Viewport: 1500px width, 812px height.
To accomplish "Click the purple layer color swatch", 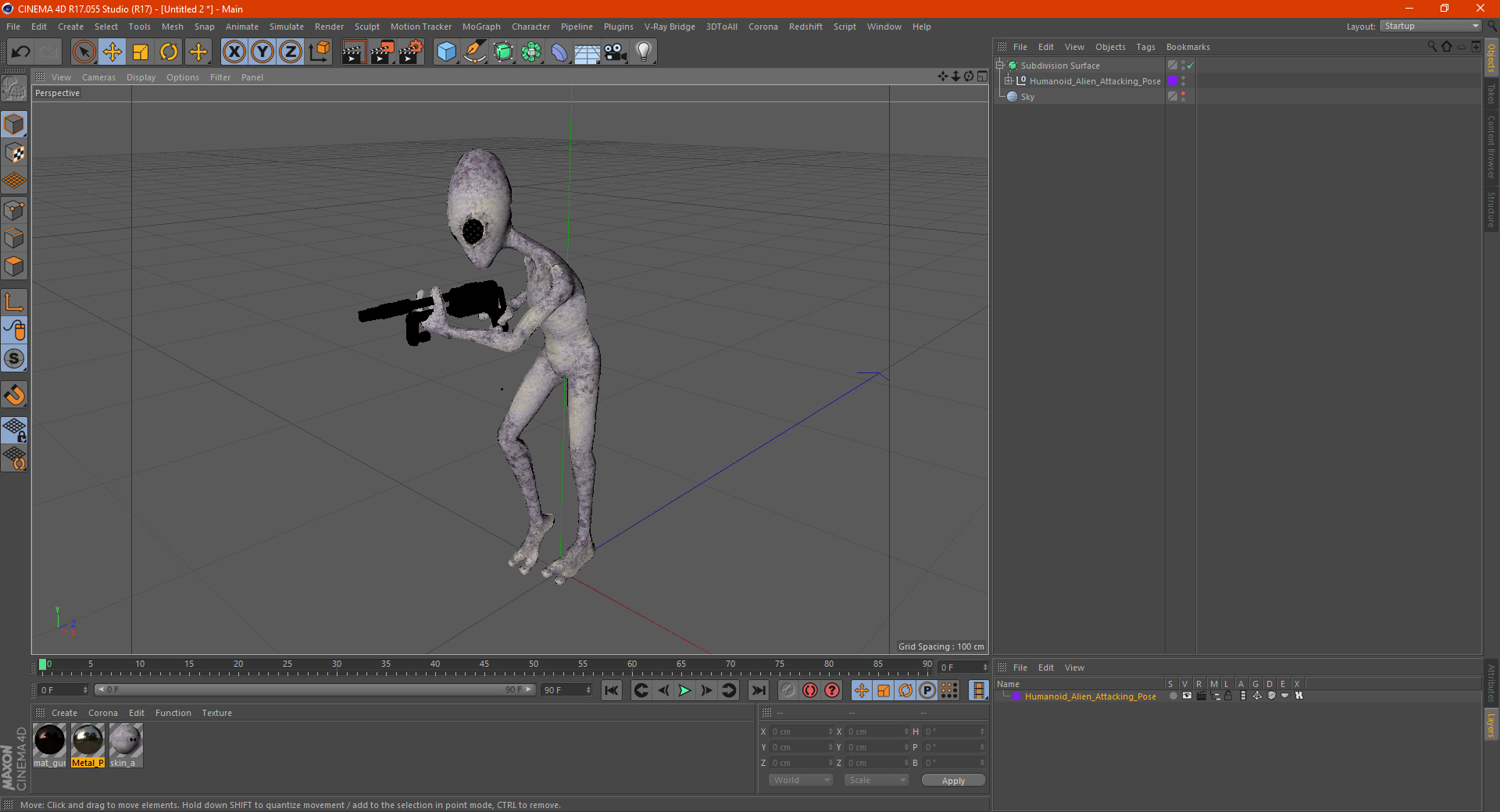I will coord(1173,81).
